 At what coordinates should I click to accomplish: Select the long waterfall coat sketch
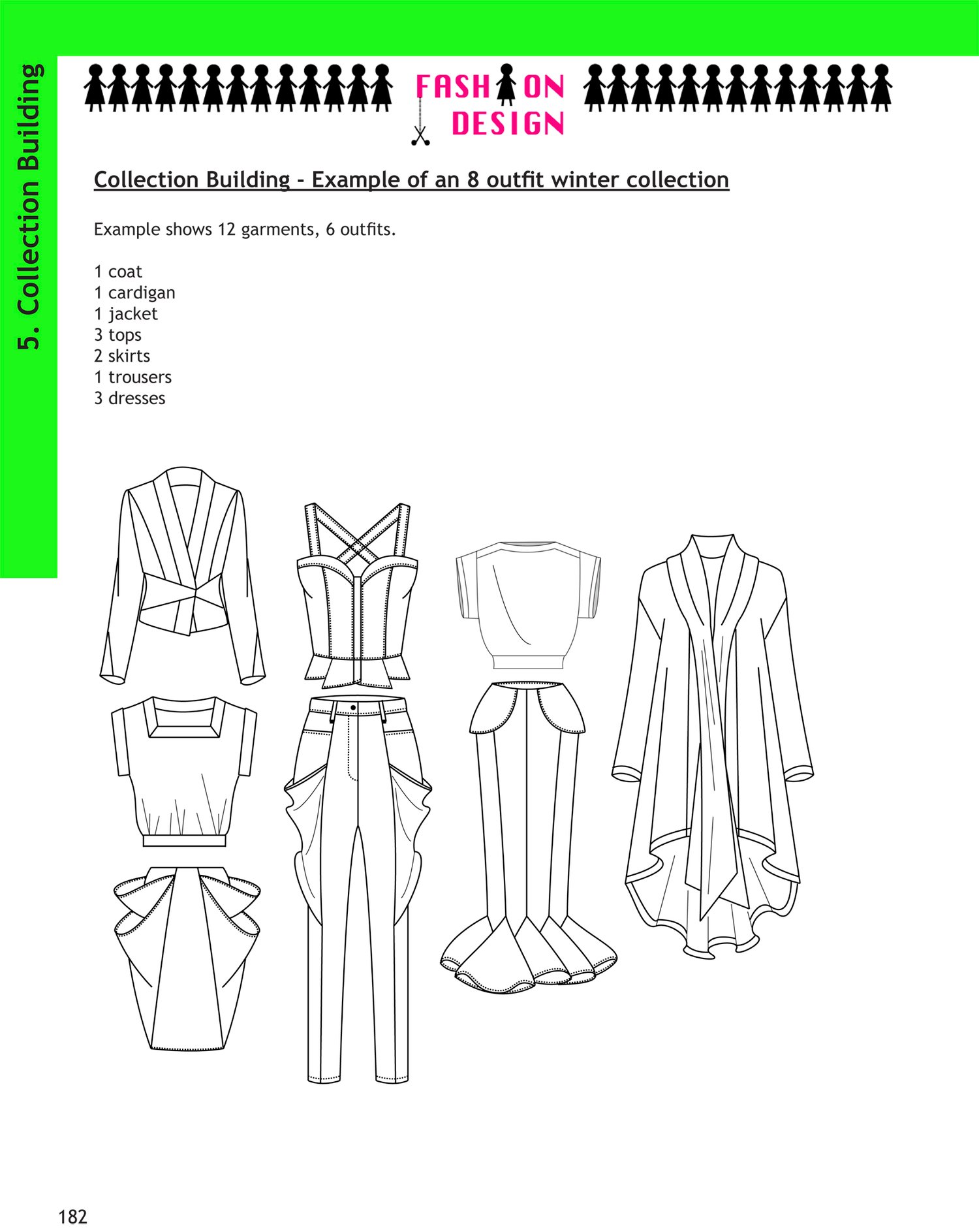tap(712, 746)
